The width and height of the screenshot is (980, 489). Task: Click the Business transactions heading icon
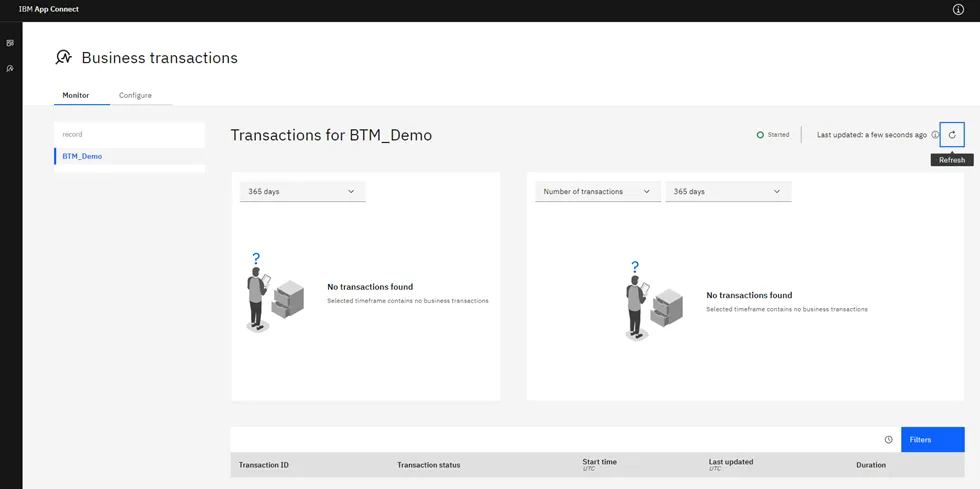pos(64,58)
